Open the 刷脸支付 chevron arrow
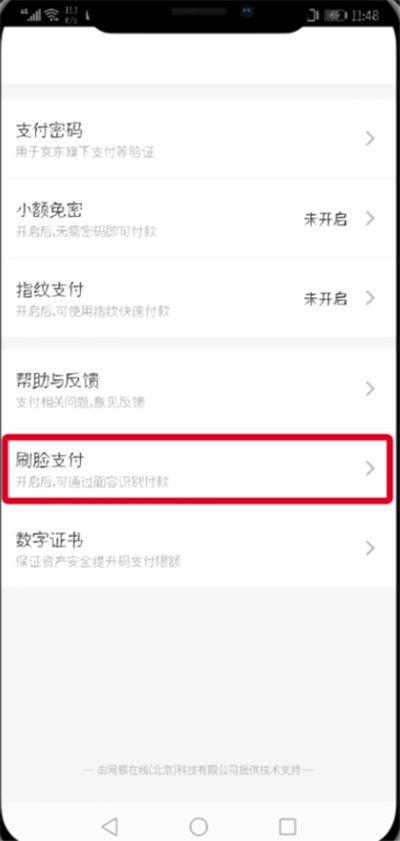This screenshot has width=400, height=841. pyautogui.click(x=370, y=468)
